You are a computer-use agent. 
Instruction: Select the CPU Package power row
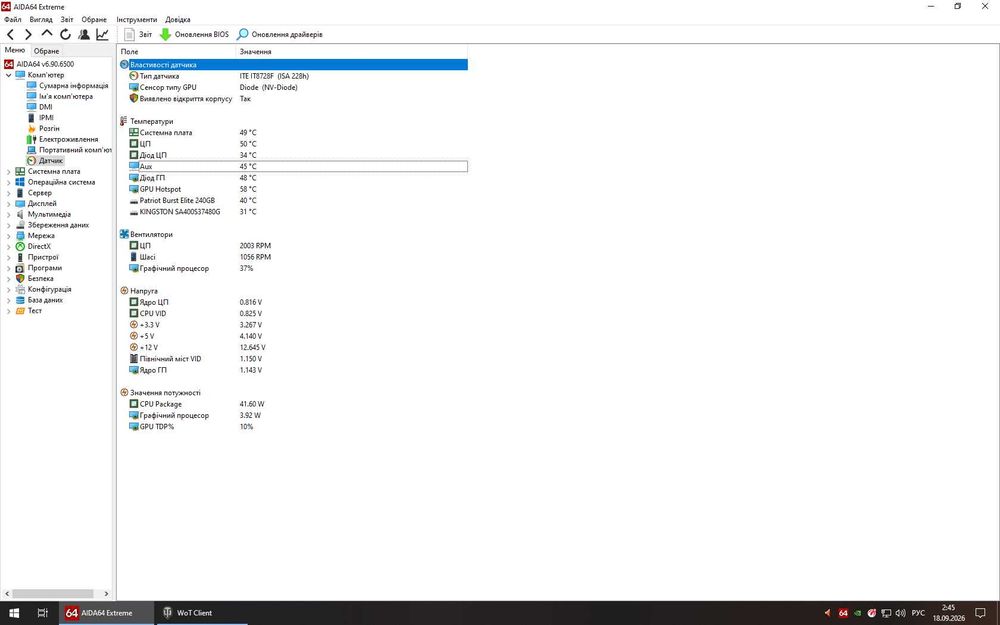298,404
